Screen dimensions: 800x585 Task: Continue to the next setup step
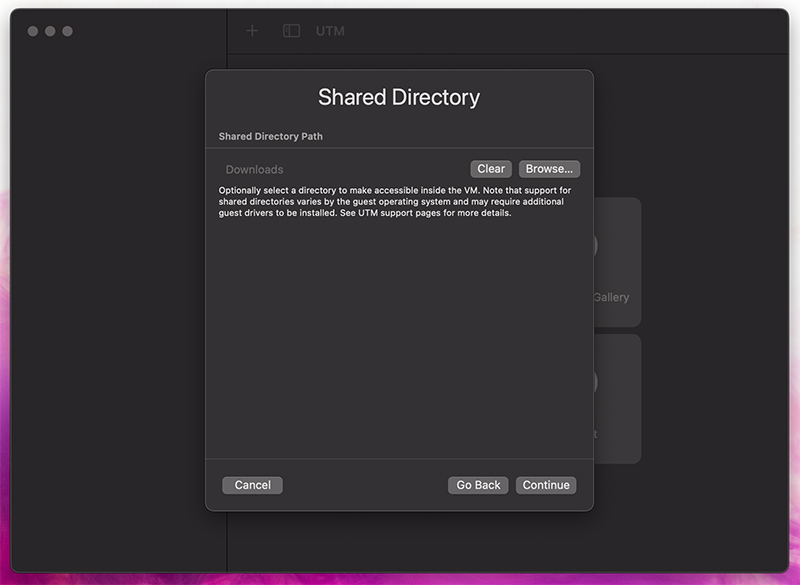(x=546, y=485)
